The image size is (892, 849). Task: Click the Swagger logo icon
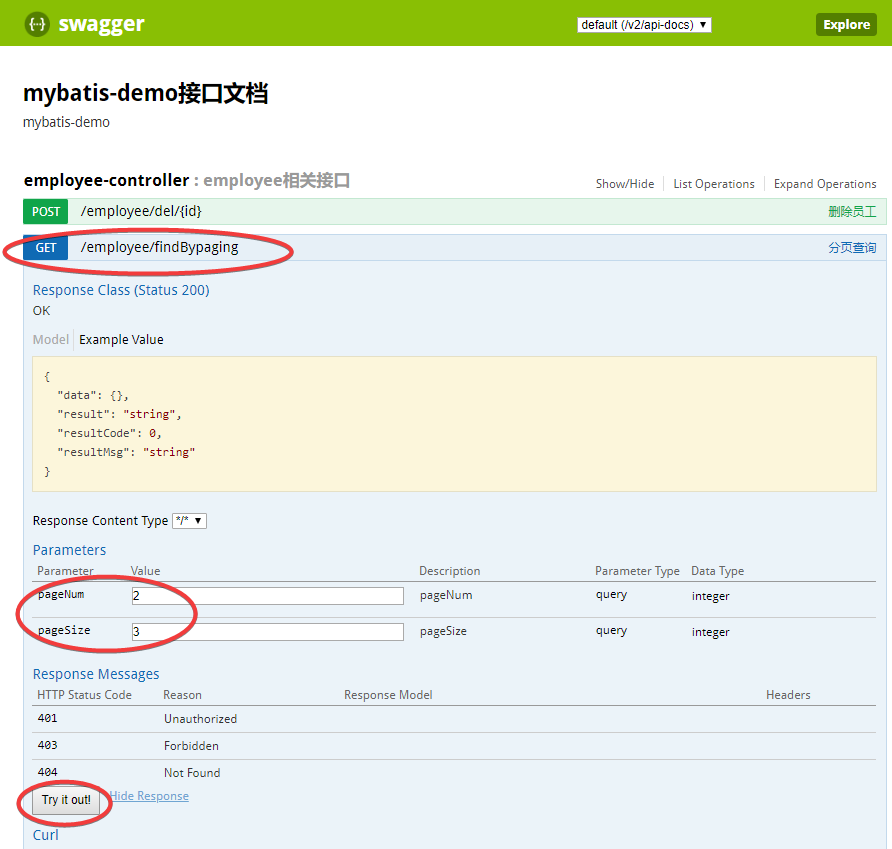click(34, 23)
